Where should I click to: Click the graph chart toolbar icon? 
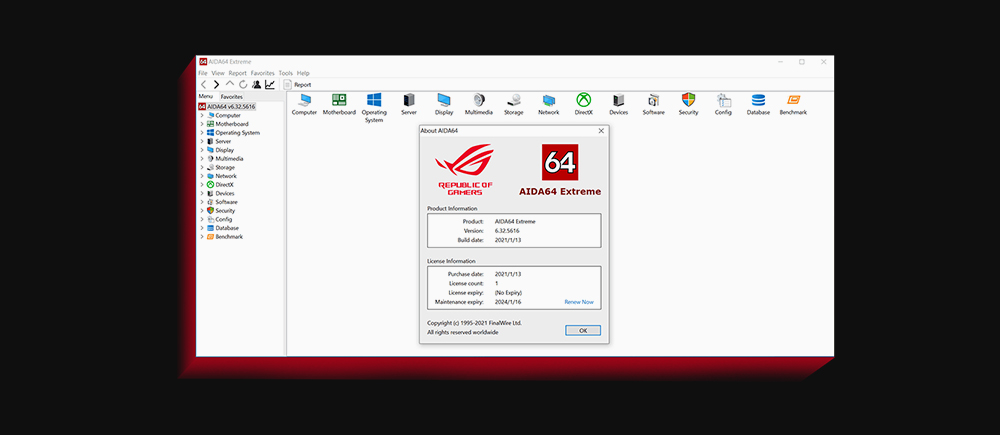tap(270, 84)
